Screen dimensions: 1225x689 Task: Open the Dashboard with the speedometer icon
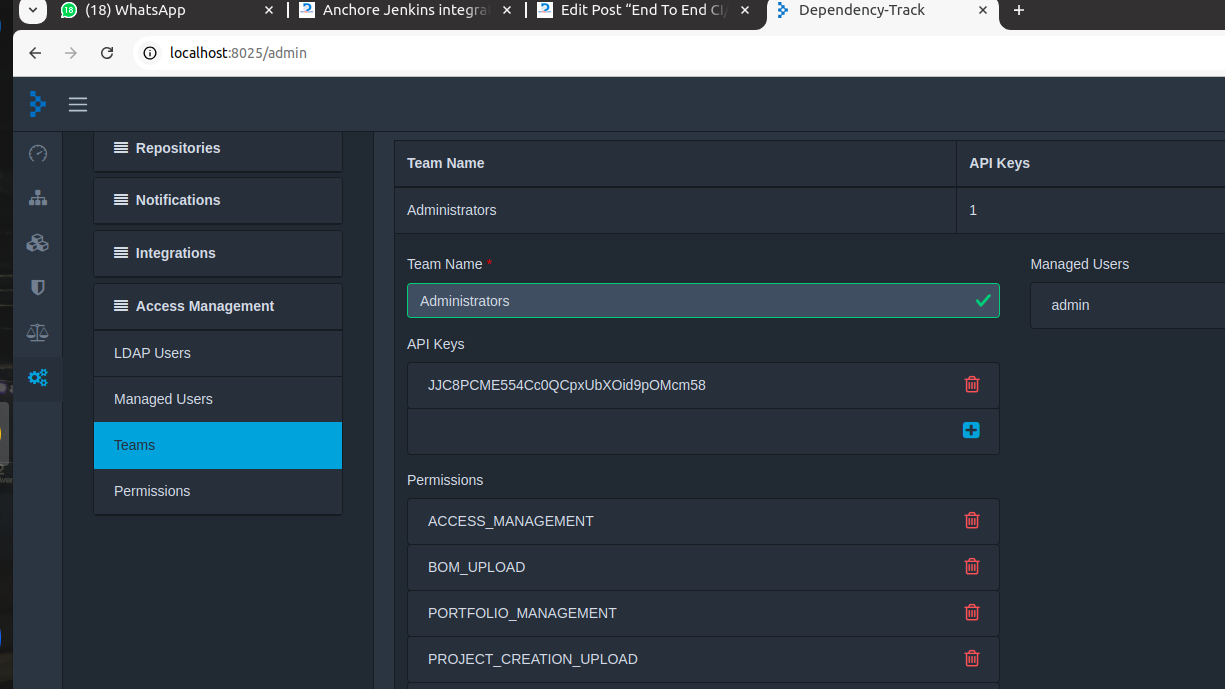click(37, 153)
